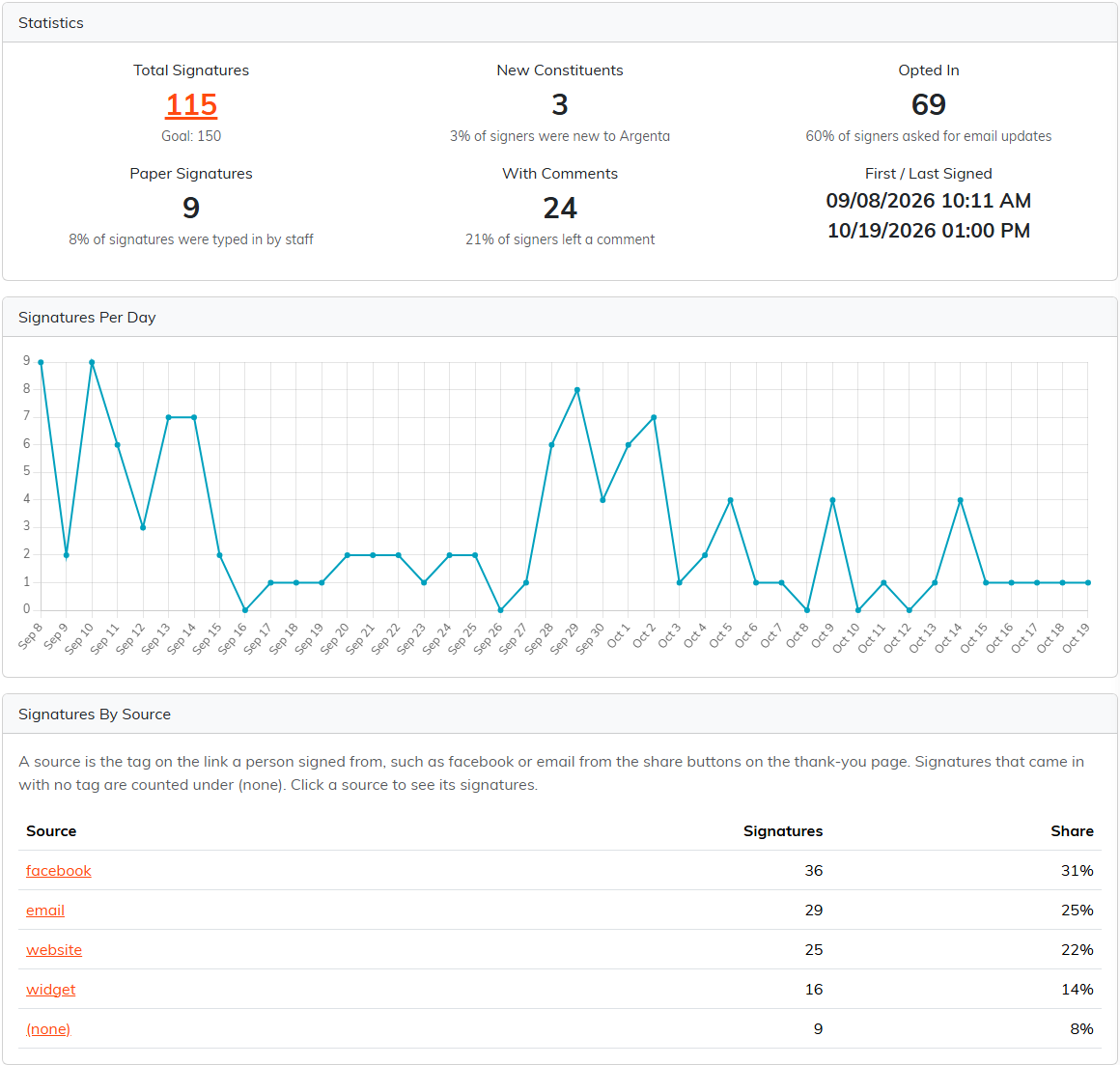The height and width of the screenshot is (1065, 1120).
Task: Click '21% of signers left a comment'
Action: click(560, 239)
